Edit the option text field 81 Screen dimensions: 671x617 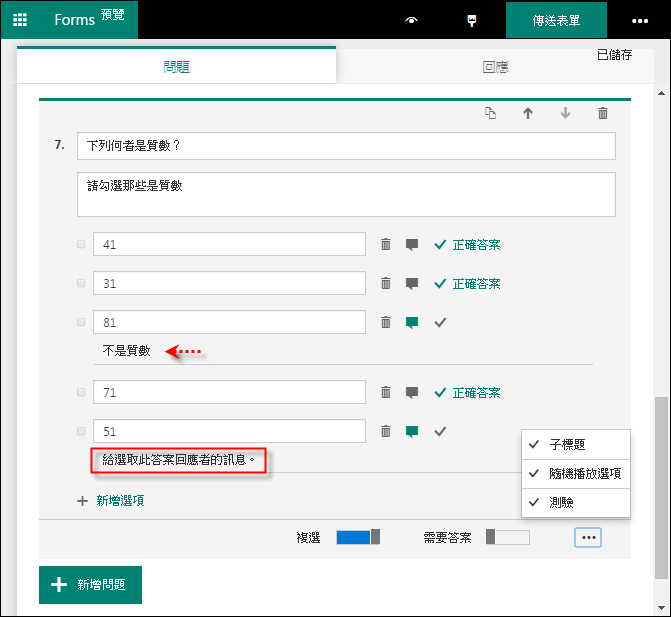click(x=229, y=322)
